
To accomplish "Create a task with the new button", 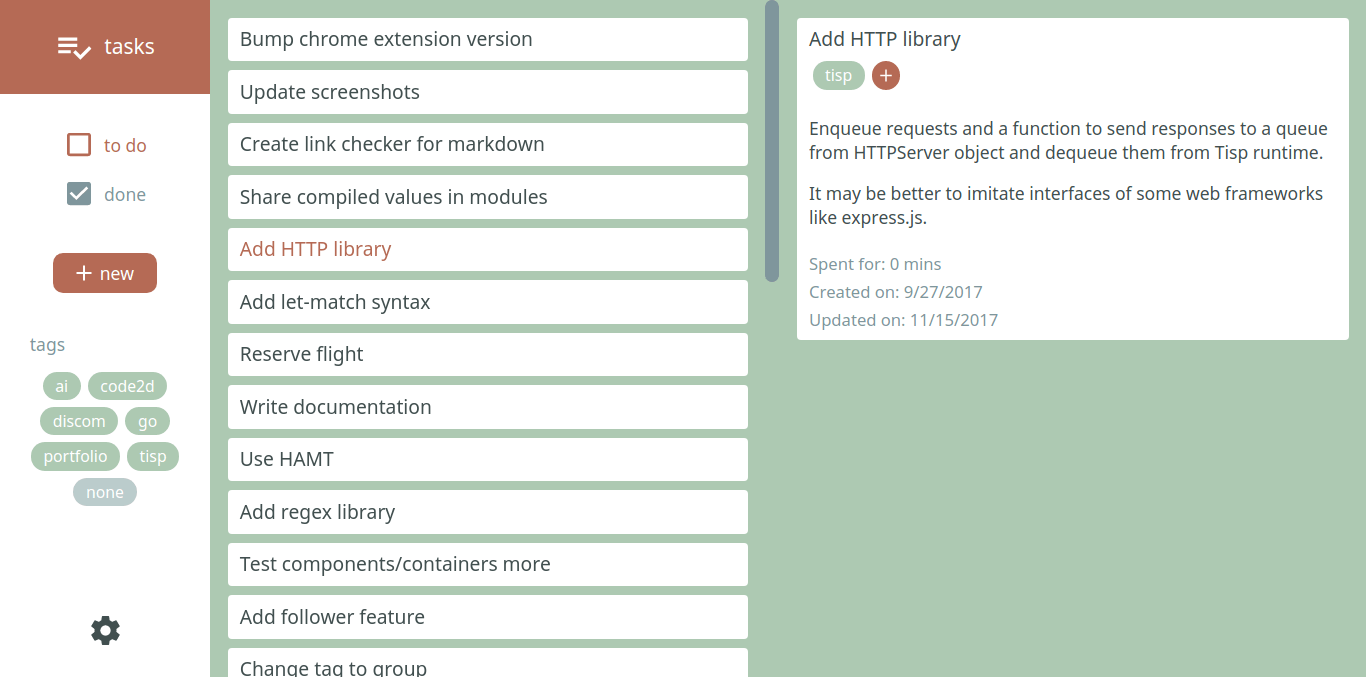I will (x=105, y=273).
